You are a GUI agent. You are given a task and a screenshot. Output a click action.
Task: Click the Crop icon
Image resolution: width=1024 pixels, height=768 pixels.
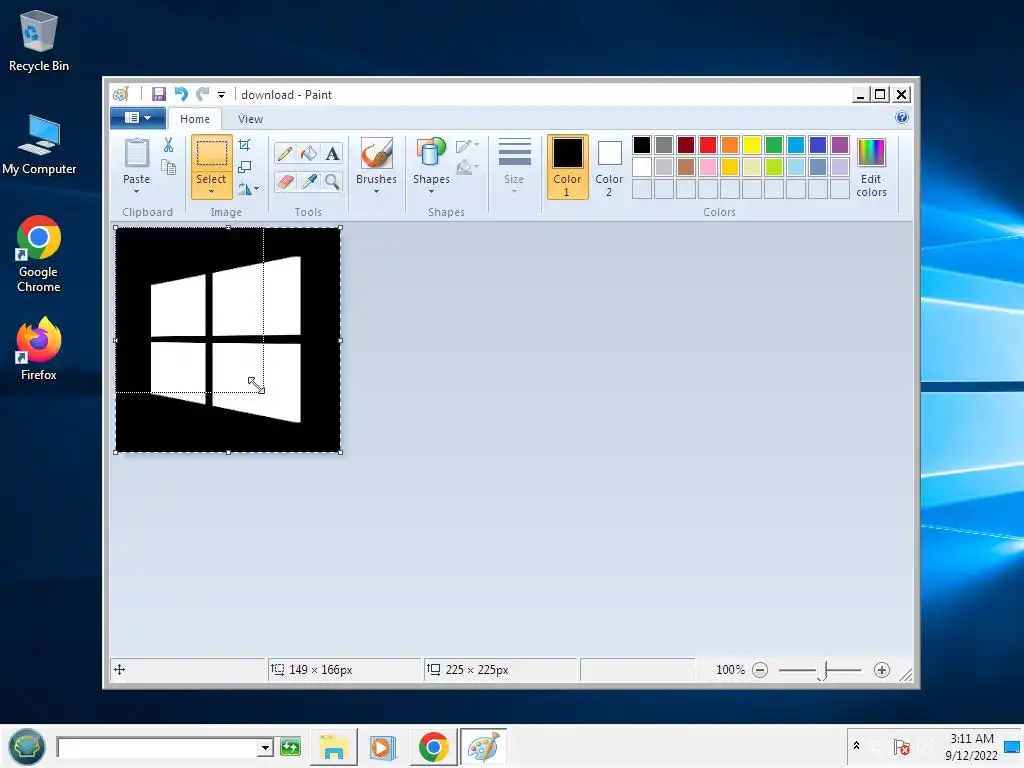coord(245,145)
